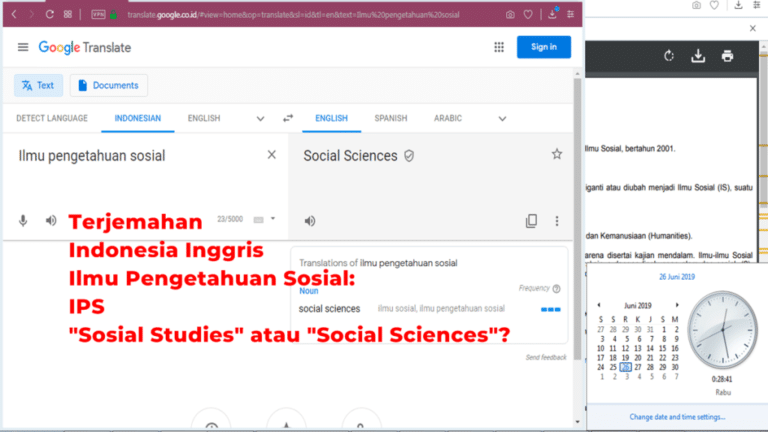Expand more source languages dropdown
Image resolution: width=768 pixels, height=432 pixels.
260,119
